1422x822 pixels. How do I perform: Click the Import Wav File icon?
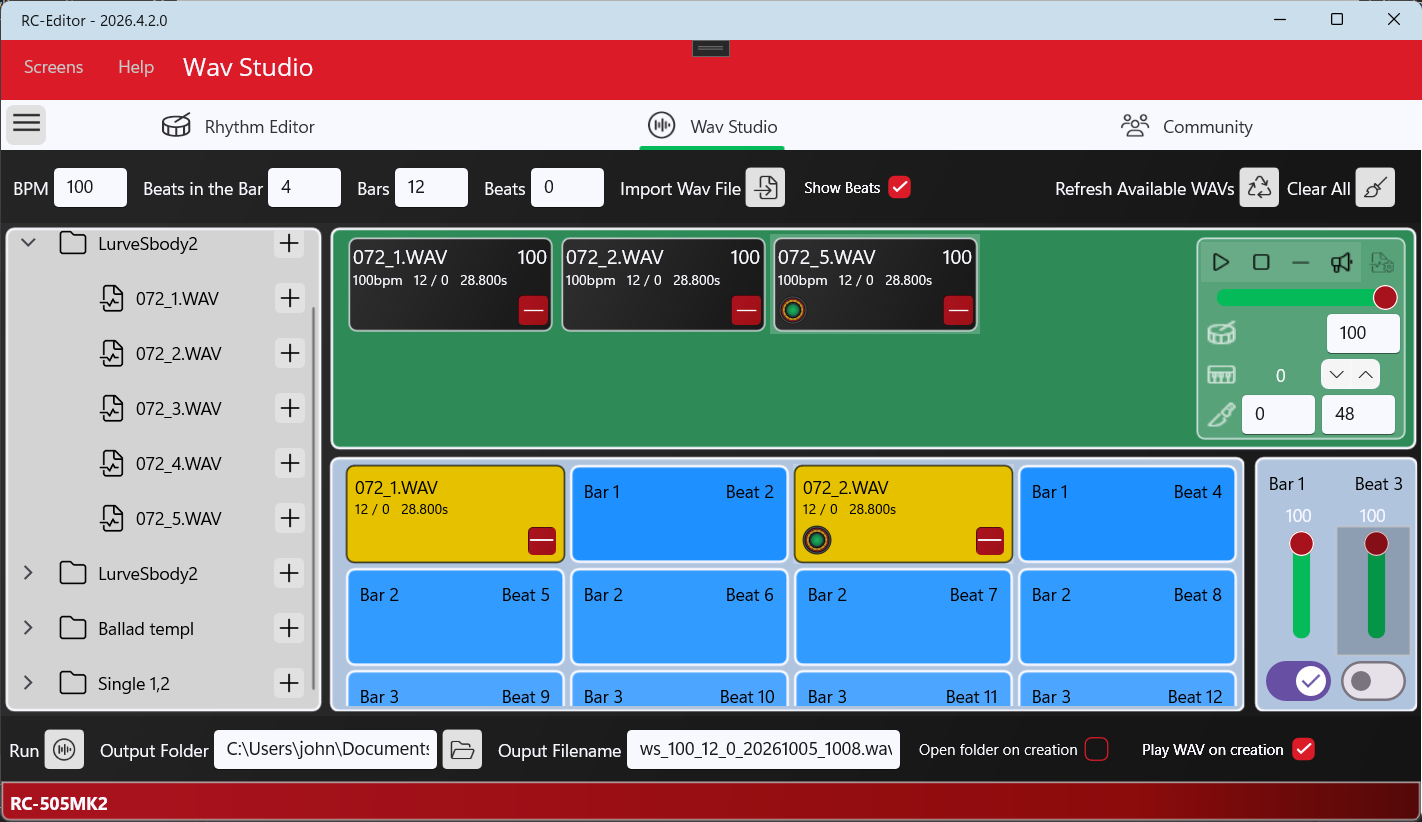tap(765, 188)
